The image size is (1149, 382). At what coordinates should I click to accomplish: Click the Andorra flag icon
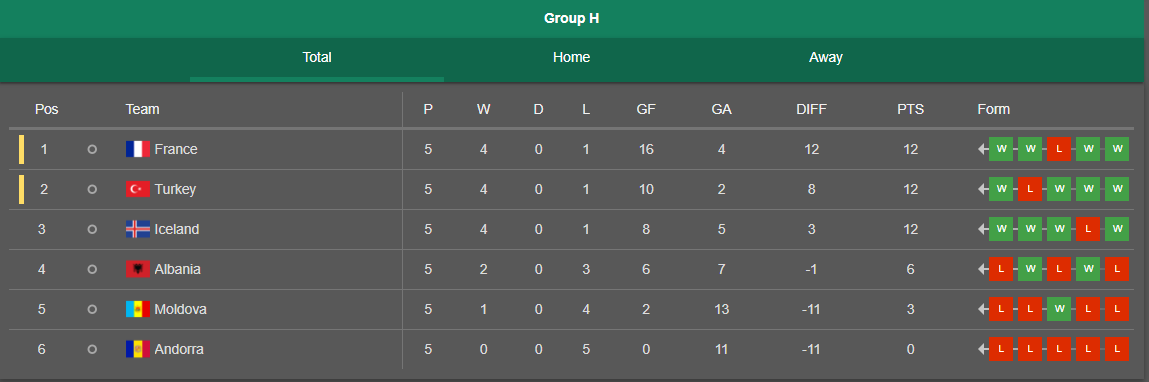point(138,349)
